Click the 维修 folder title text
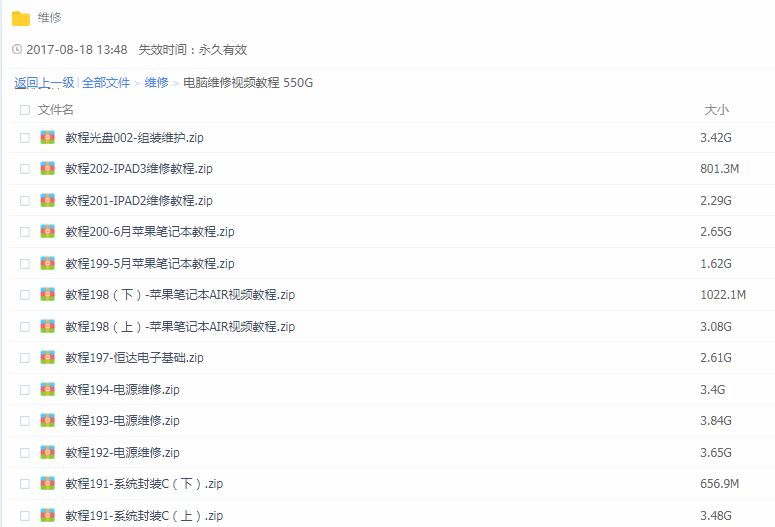 (49, 18)
